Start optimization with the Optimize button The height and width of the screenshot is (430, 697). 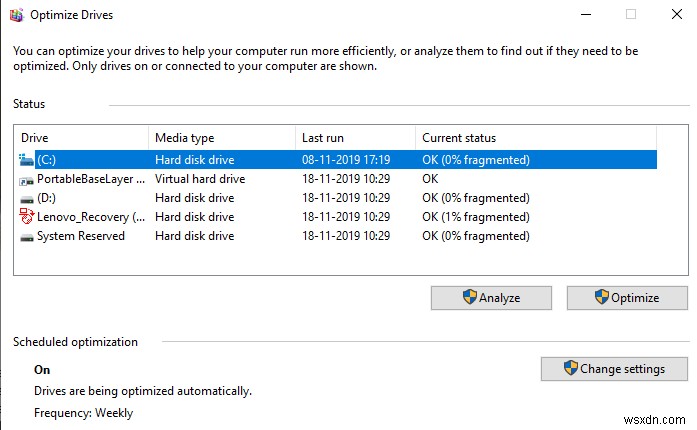[x=627, y=298]
